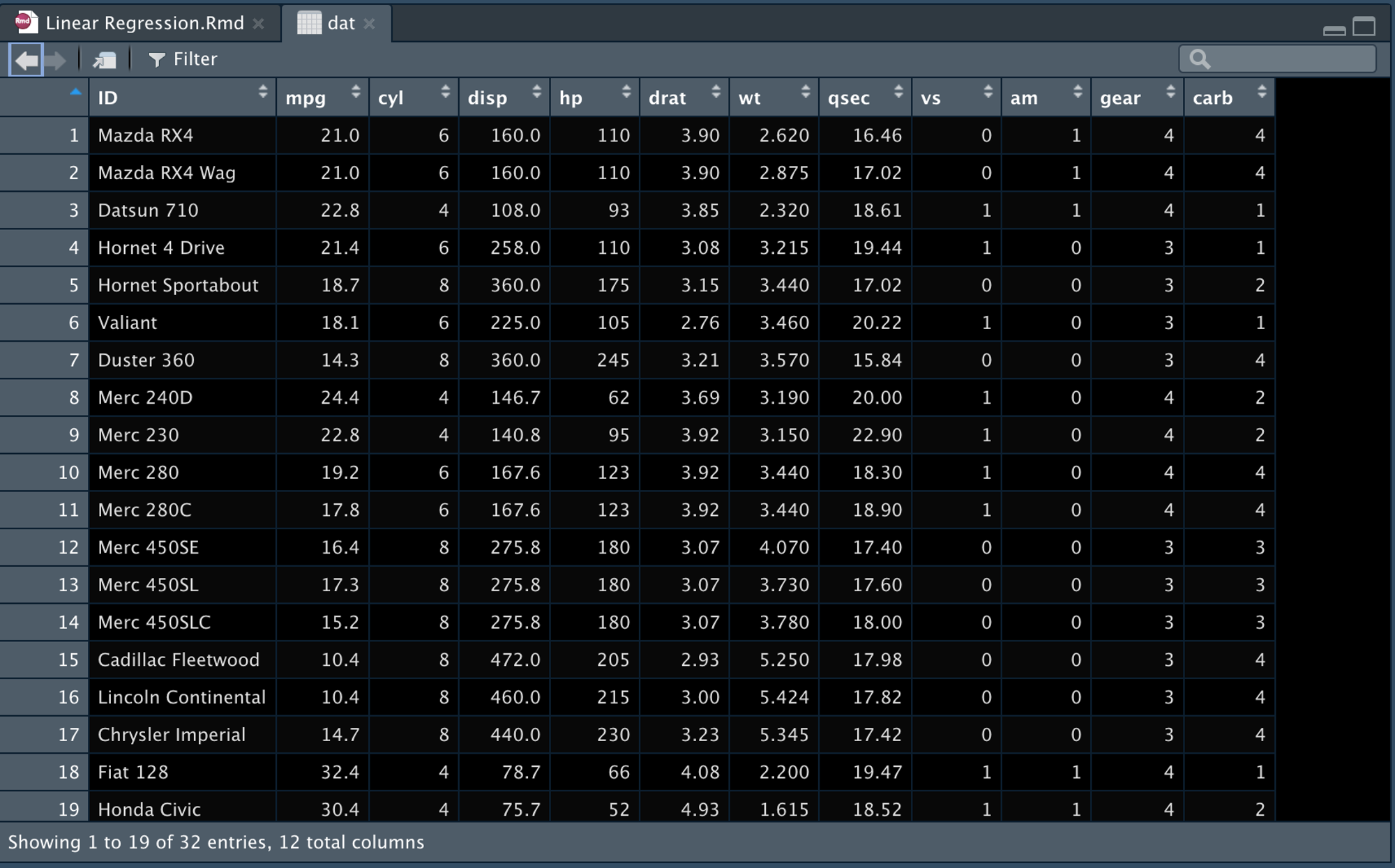Close the Linear Regression.Rmd tab
The height and width of the screenshot is (868, 1395).
tap(259, 24)
